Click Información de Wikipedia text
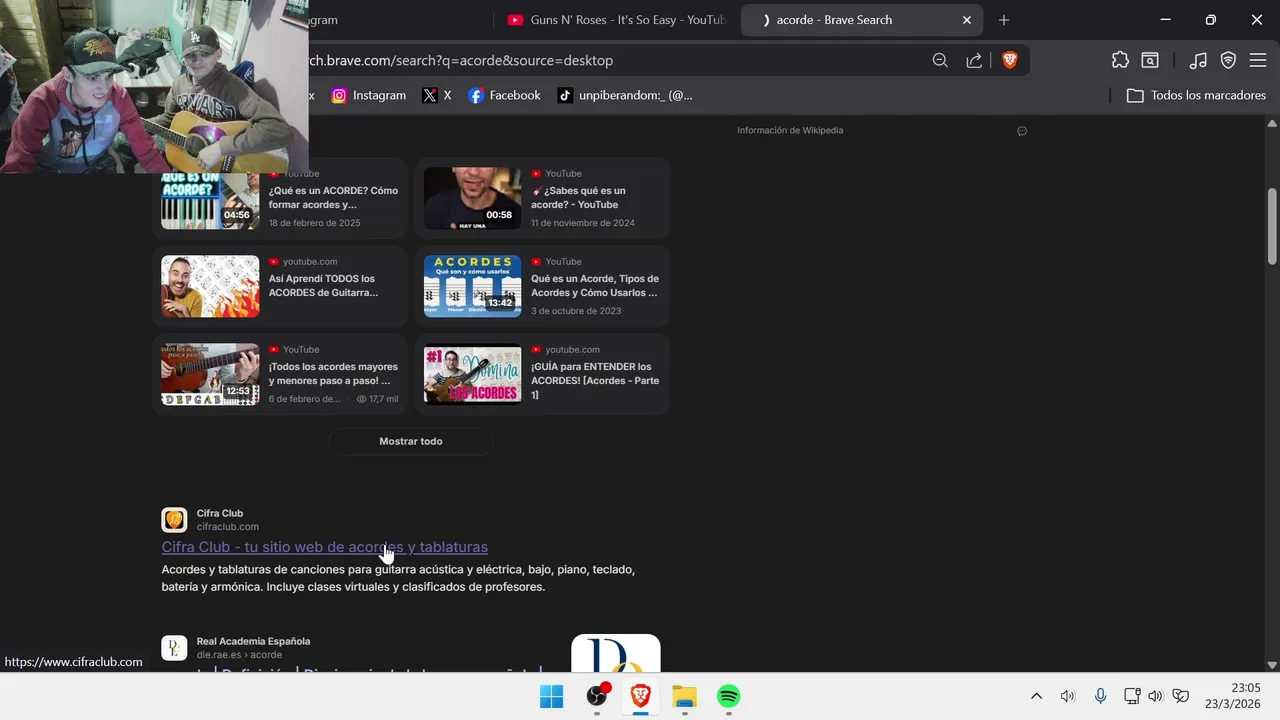Viewport: 1280px width, 720px height. coord(790,130)
